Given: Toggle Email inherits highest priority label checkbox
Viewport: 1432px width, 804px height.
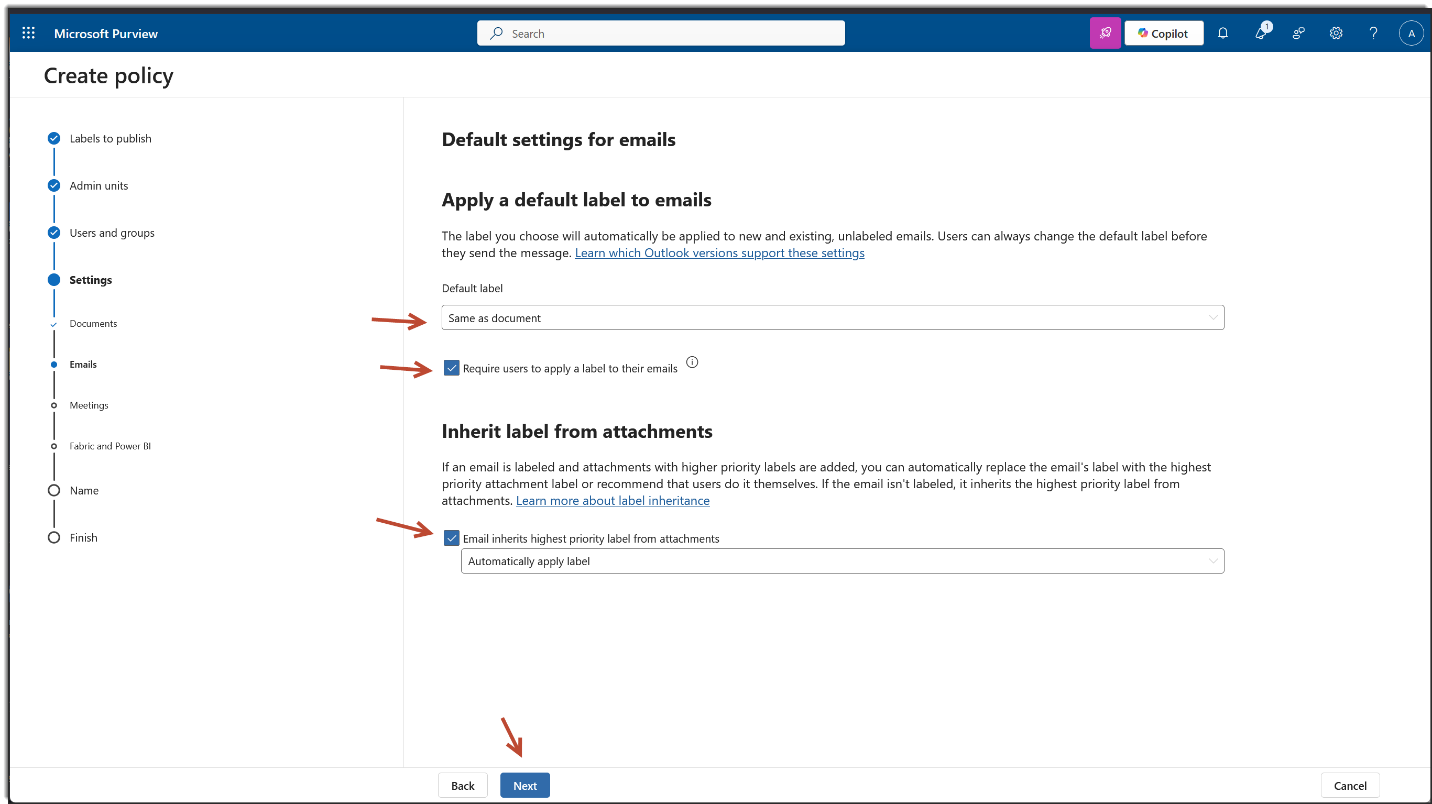Looking at the screenshot, I should click(x=452, y=538).
